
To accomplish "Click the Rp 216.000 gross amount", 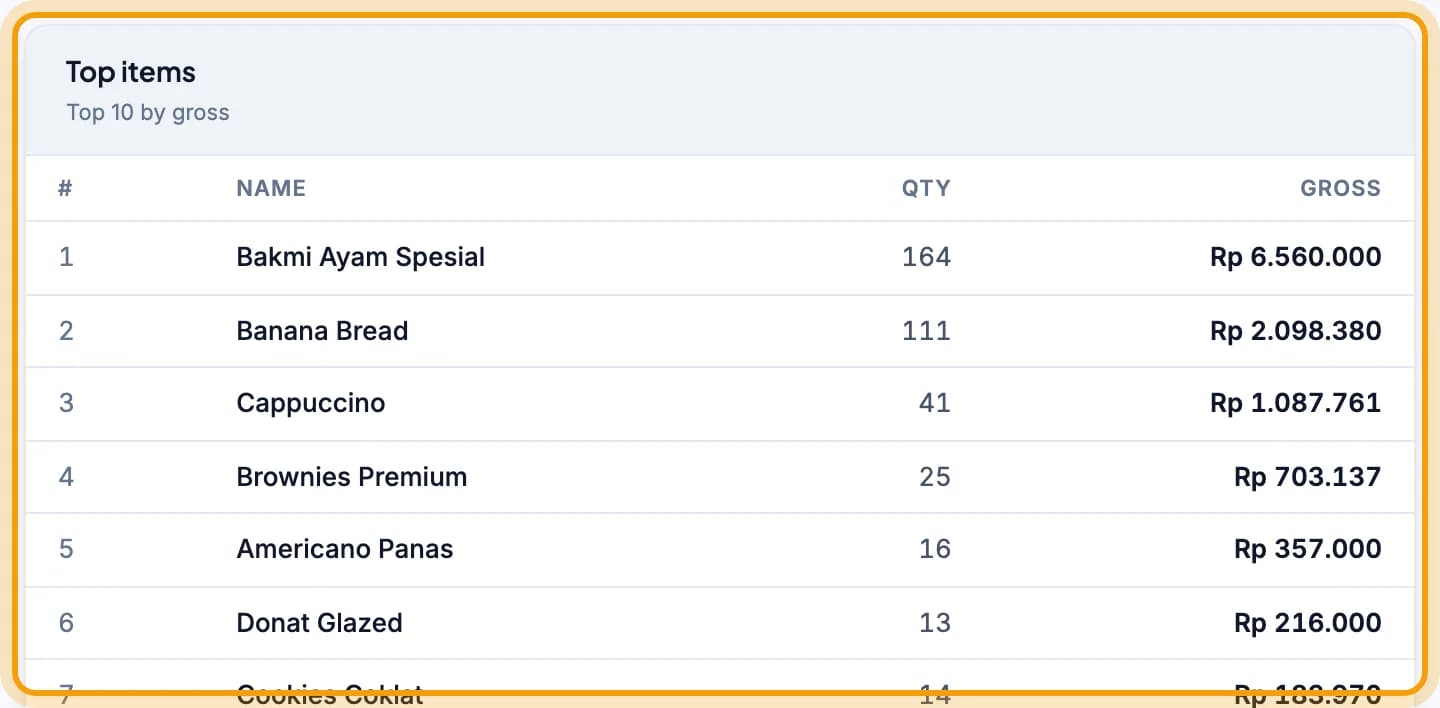I will pos(1308,623).
